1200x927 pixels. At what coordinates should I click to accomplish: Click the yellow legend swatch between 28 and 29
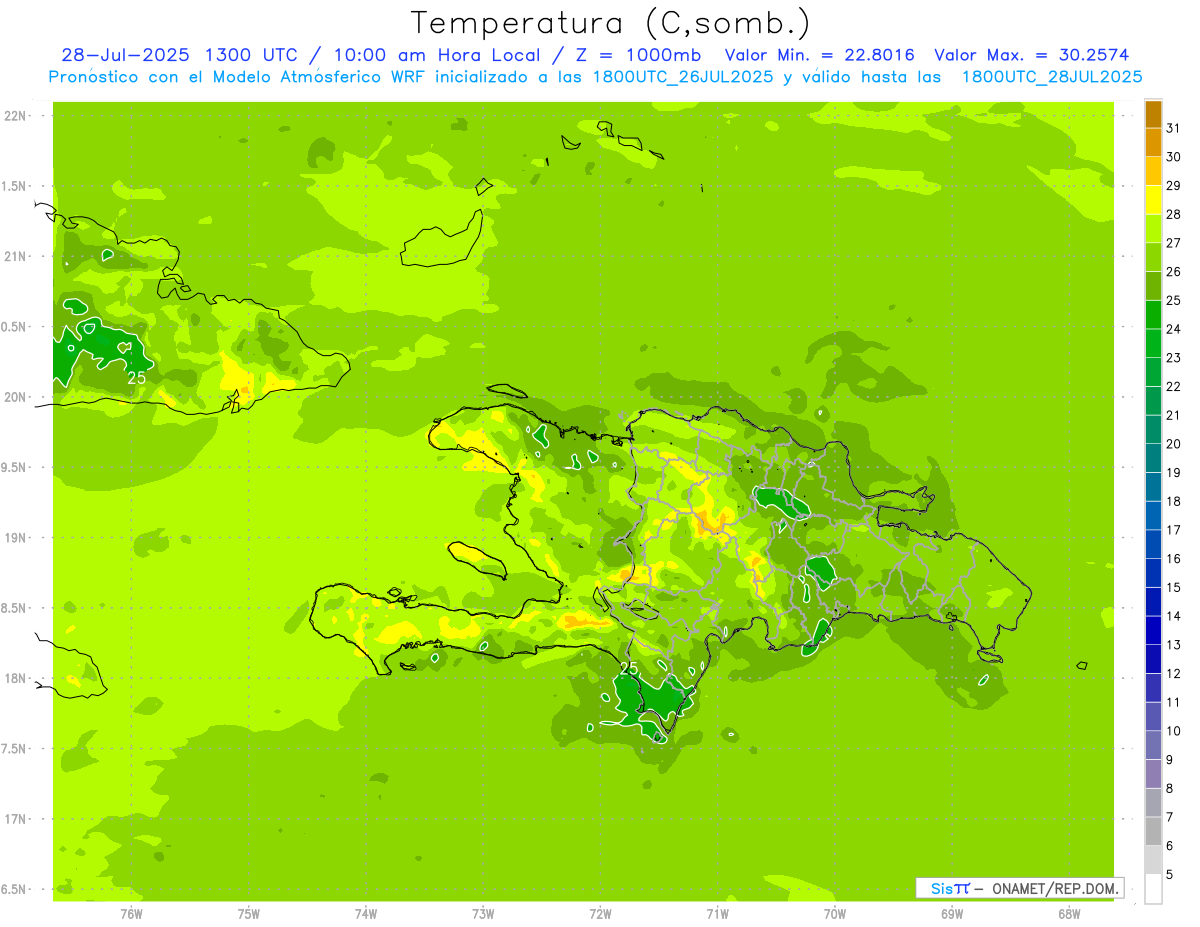1153,200
